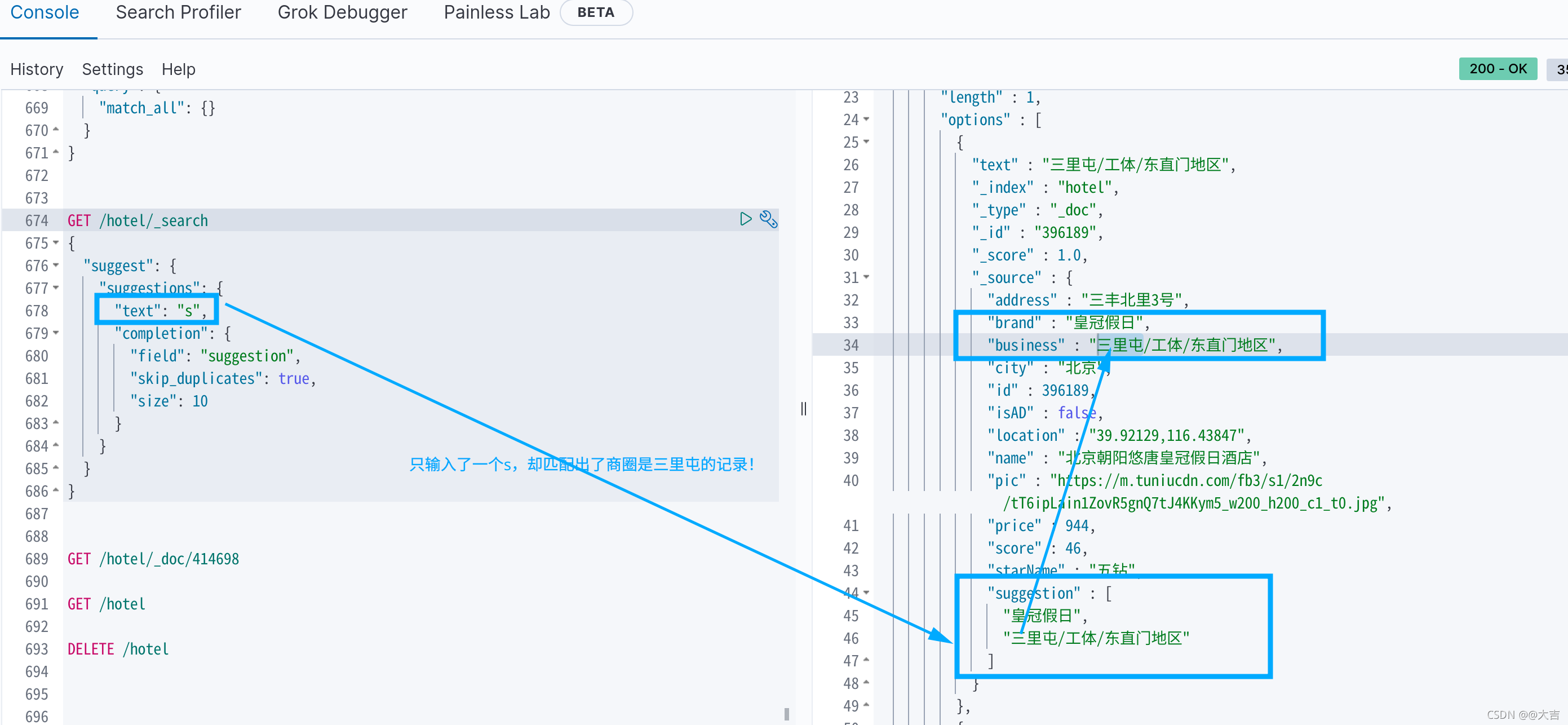Click the "name" hotel response line
The image size is (1568, 725).
(x=1127, y=457)
